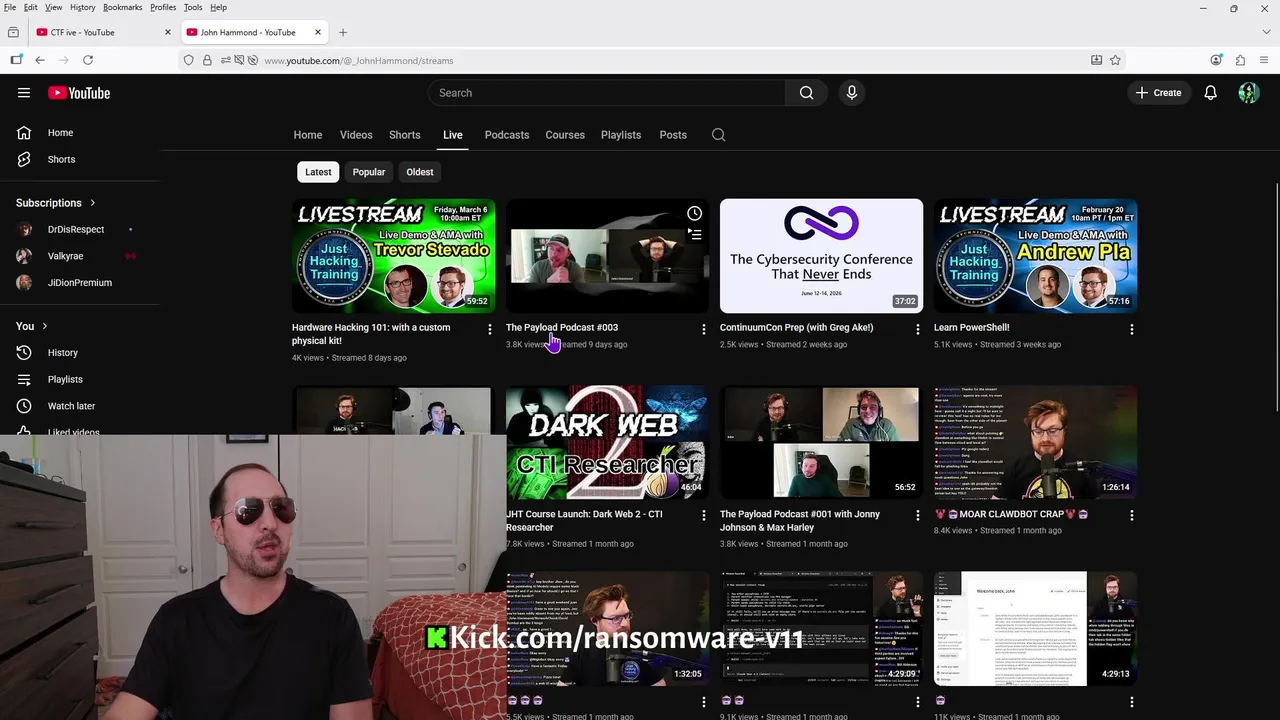Search within the channel using magnifier icon
The image size is (1280, 720).
[x=718, y=135]
